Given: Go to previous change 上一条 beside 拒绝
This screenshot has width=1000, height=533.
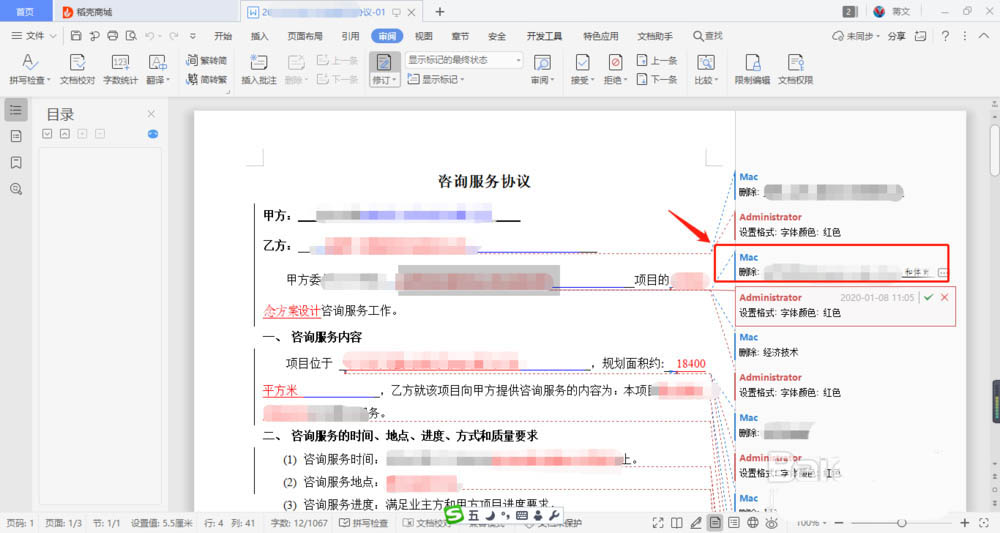Looking at the screenshot, I should pos(657,61).
